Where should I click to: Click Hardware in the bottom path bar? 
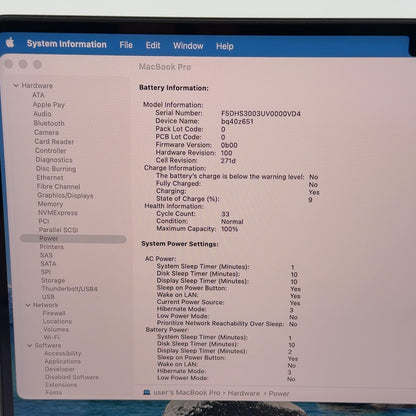click(244, 393)
